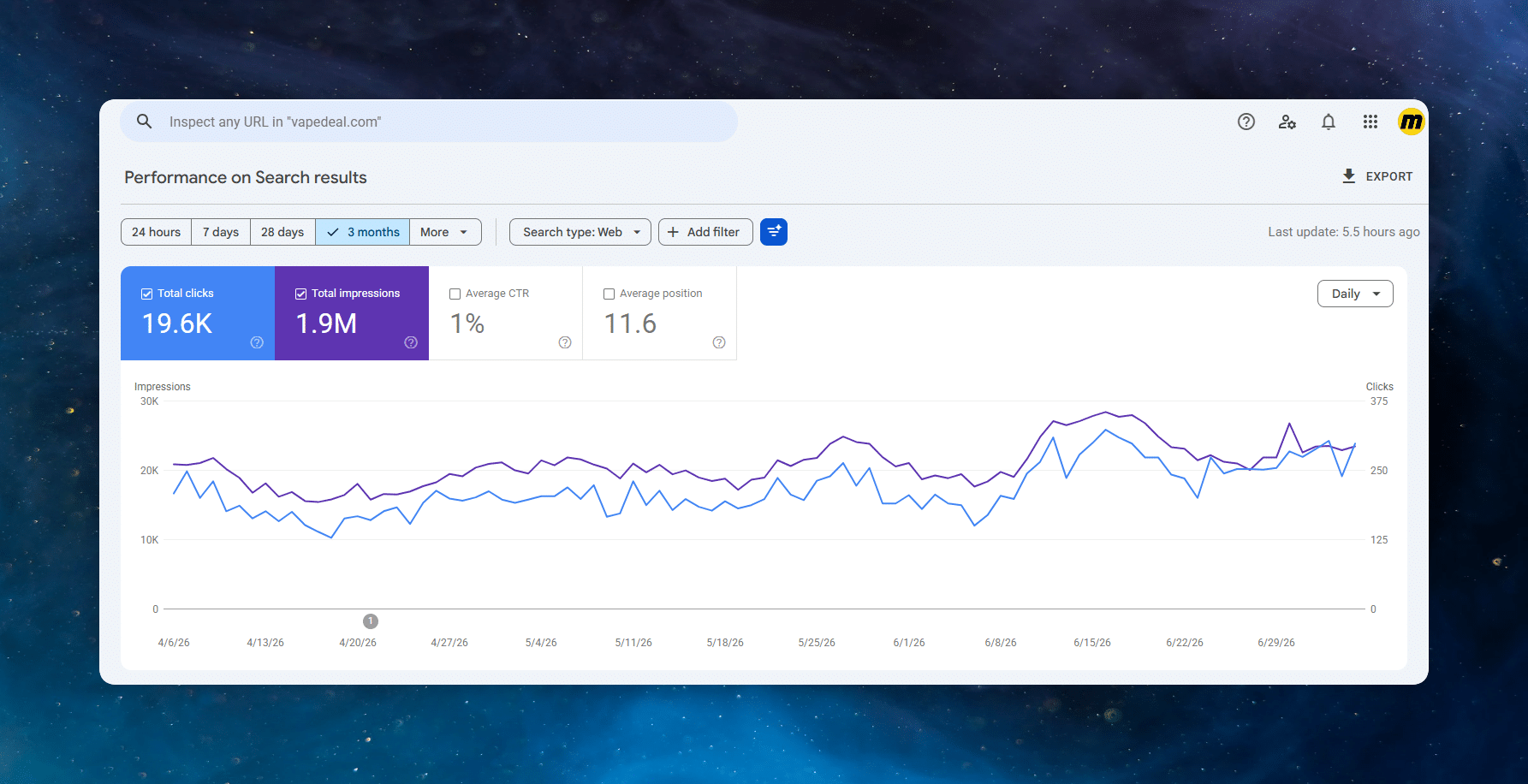Open the users and permissions icon

tap(1287, 122)
